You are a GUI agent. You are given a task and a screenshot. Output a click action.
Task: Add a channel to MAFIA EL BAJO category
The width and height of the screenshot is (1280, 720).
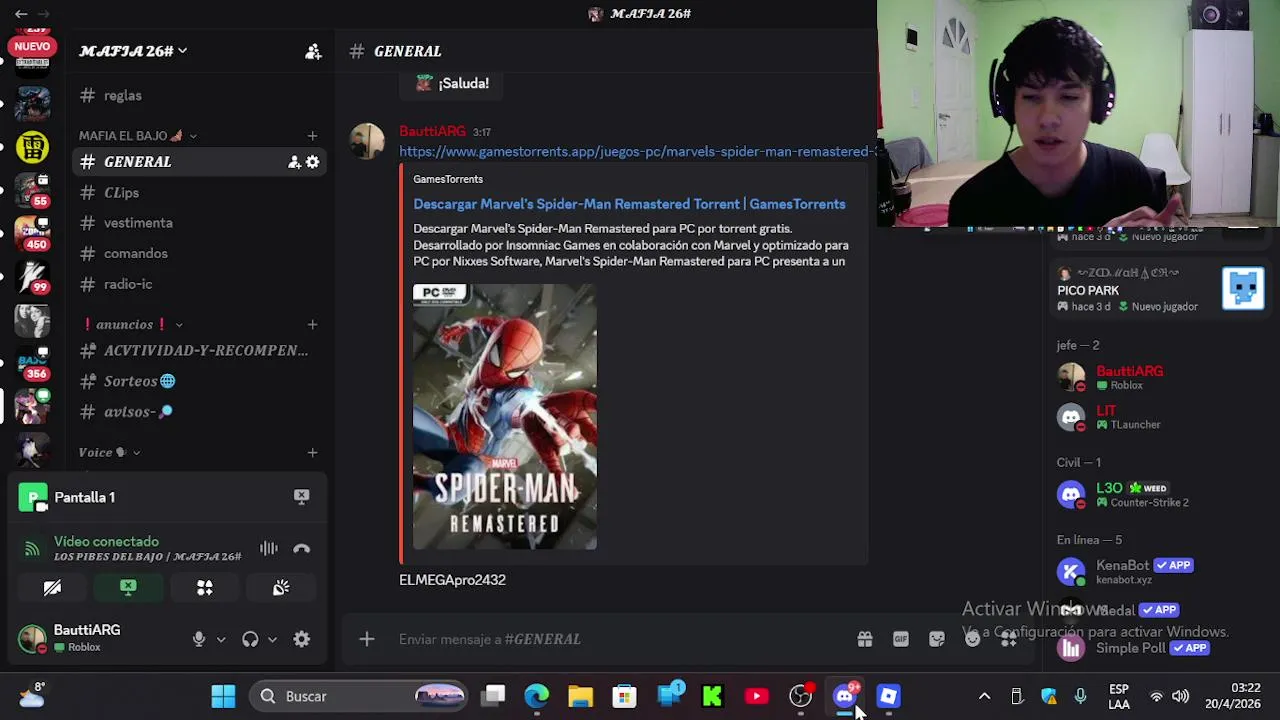[x=312, y=136]
